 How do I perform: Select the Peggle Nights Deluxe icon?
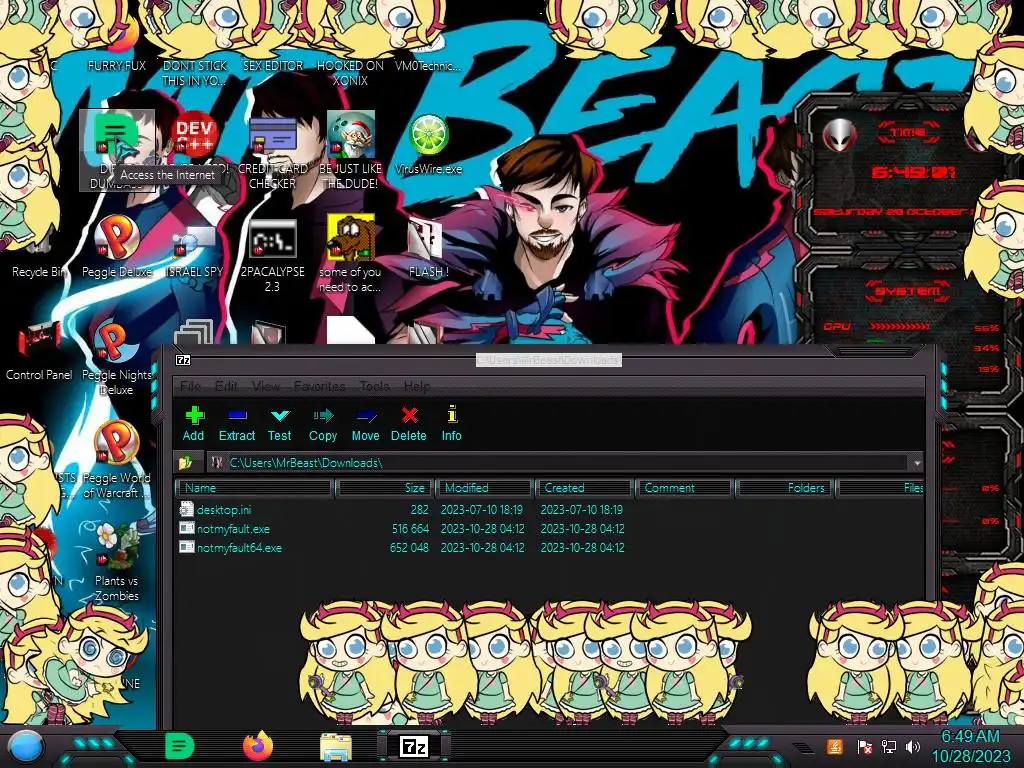coord(117,359)
